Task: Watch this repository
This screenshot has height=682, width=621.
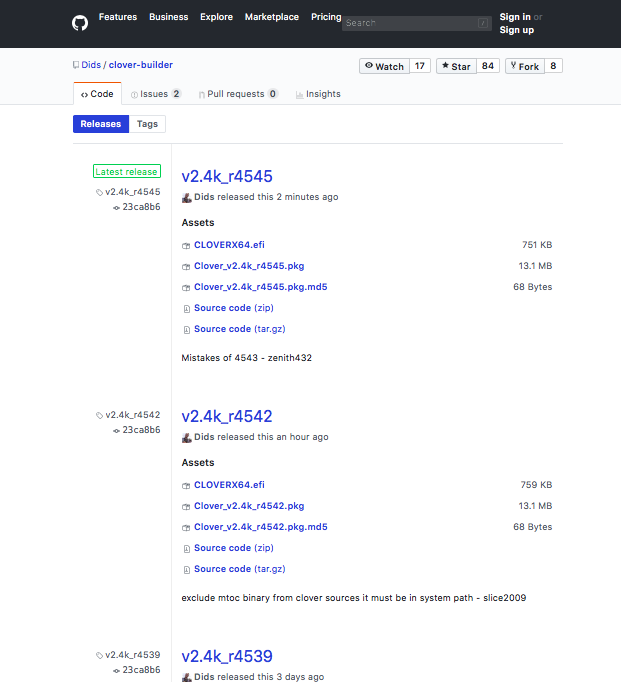Action: pos(384,66)
